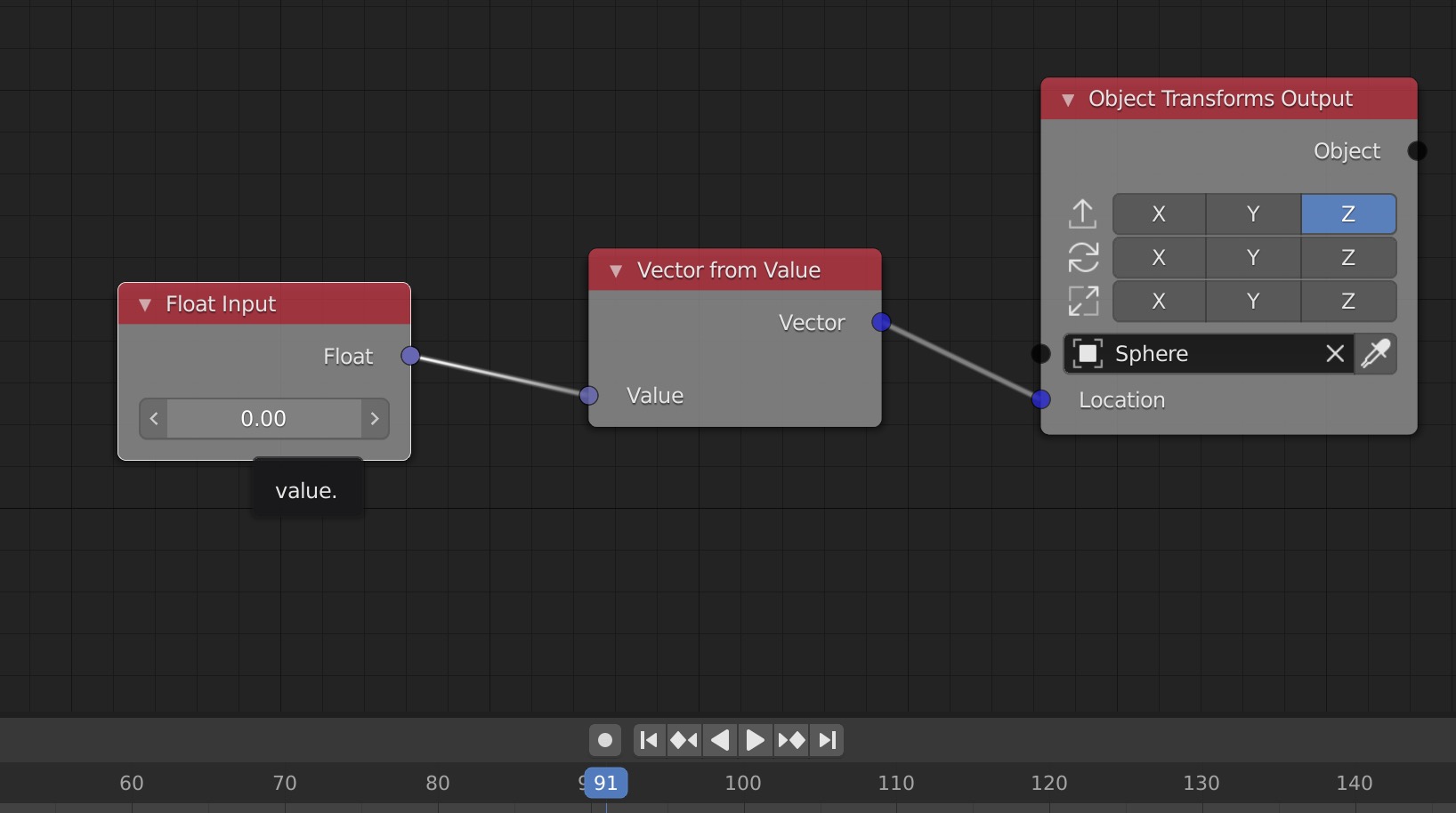Click frame 130 on the timeline
Screen dimensions: 1456x813
(1201, 783)
